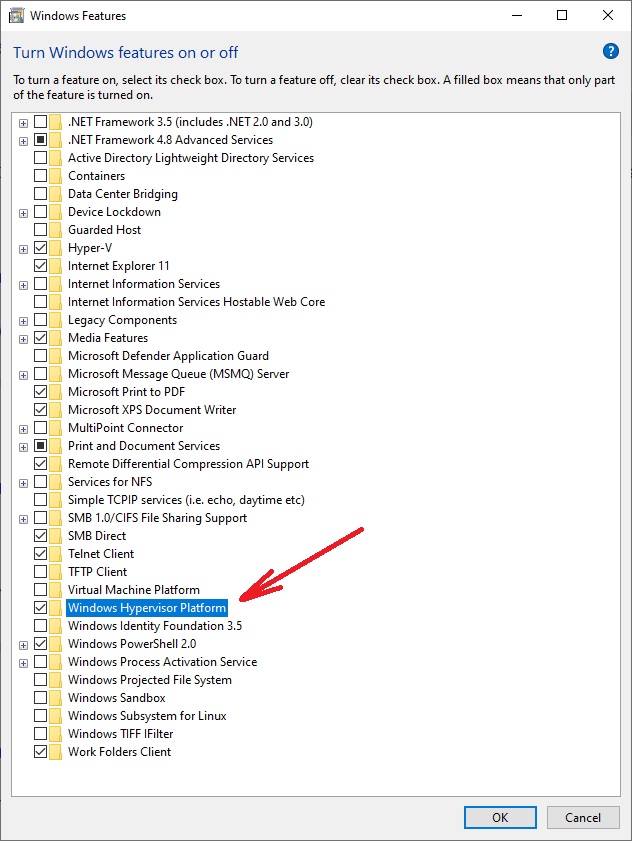Click the Cancel button
632x841 pixels.
click(x=583, y=817)
